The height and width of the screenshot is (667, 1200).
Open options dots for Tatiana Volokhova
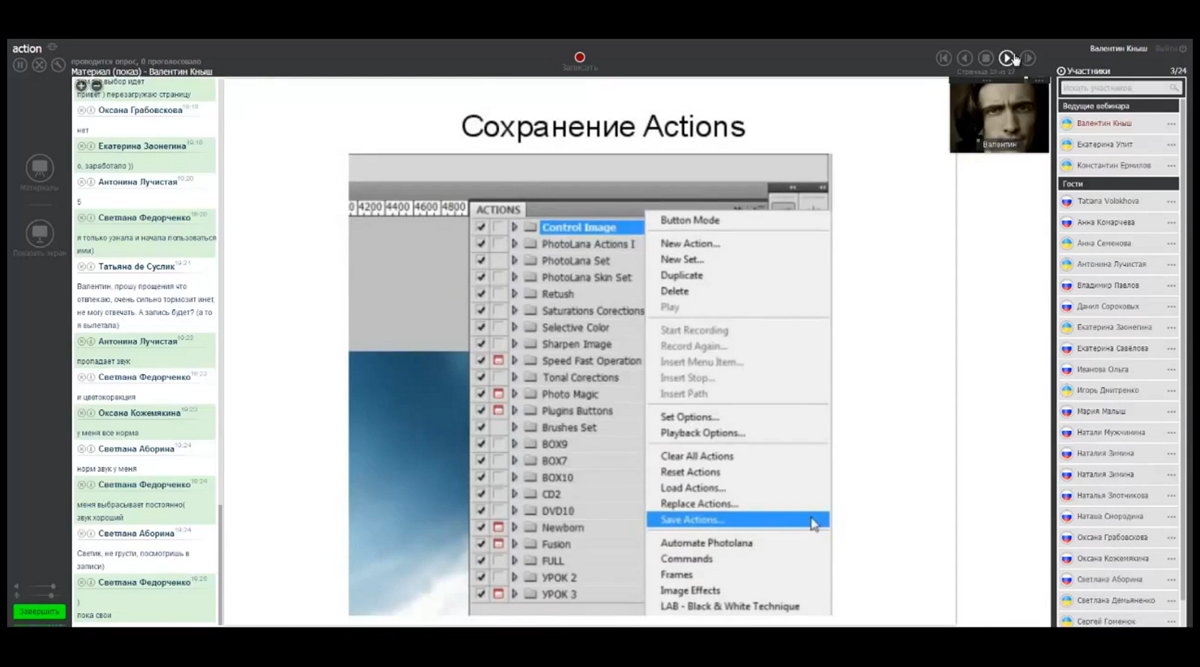click(x=1171, y=201)
